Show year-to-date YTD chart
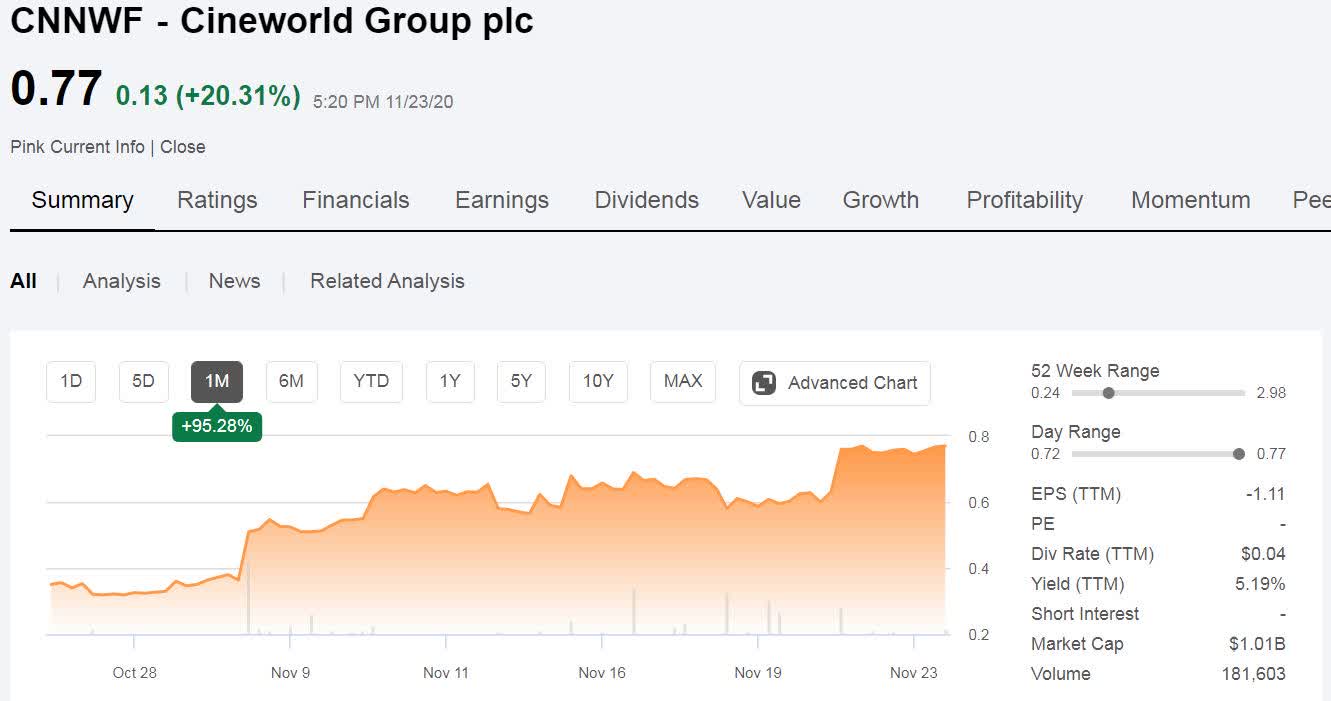 coord(371,382)
